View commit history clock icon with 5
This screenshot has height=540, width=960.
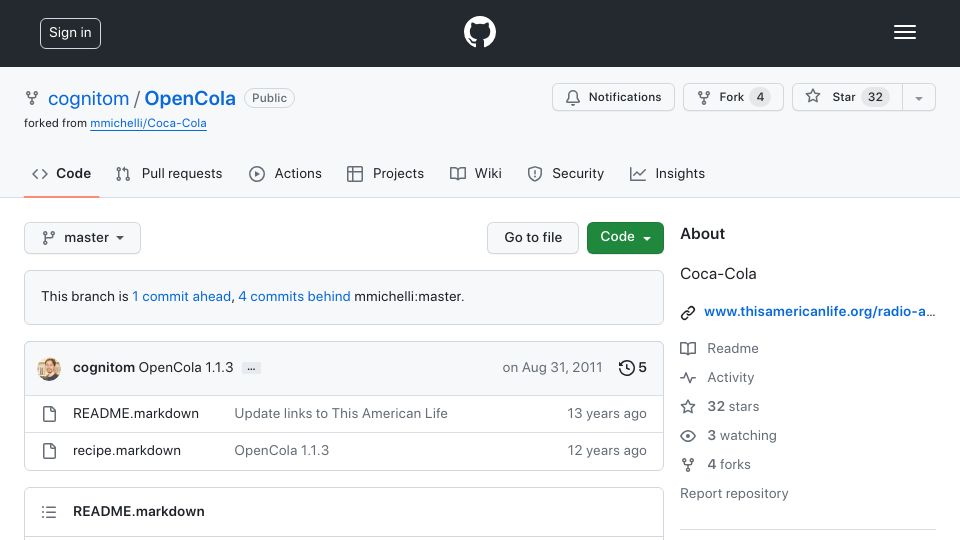[632, 367]
